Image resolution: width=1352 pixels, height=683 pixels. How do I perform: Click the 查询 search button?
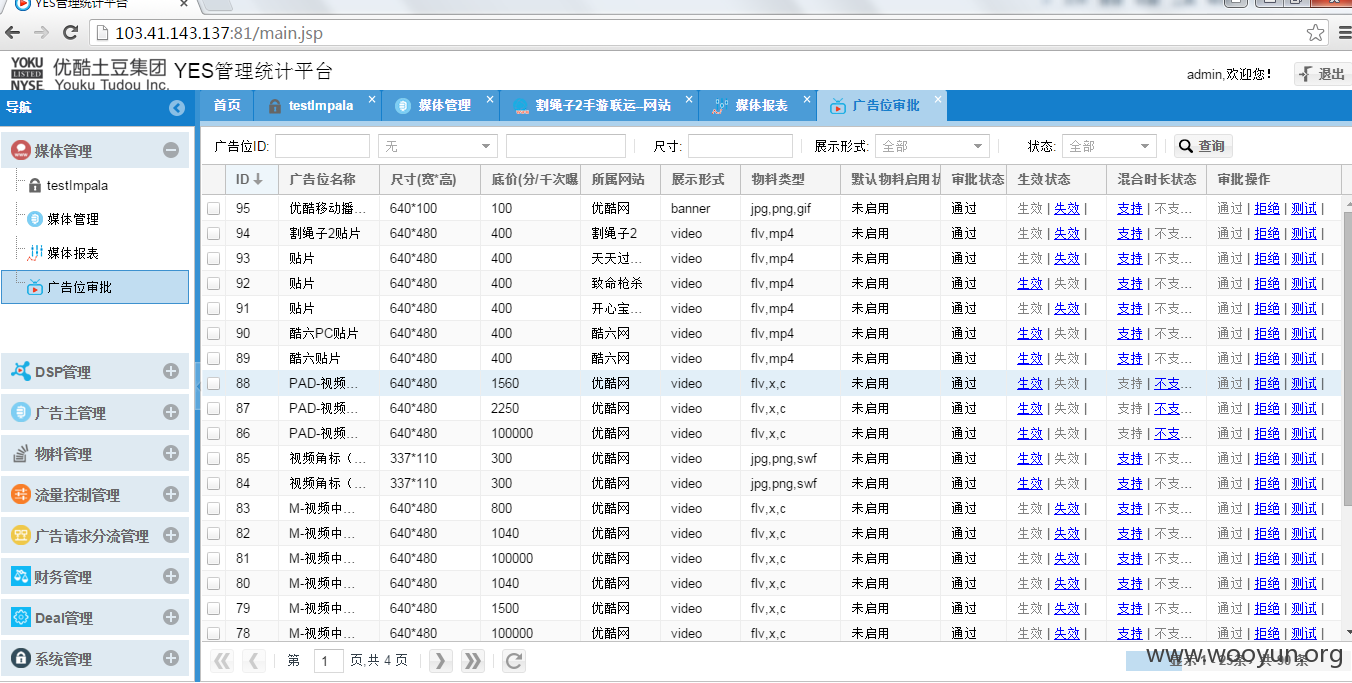[1202, 146]
